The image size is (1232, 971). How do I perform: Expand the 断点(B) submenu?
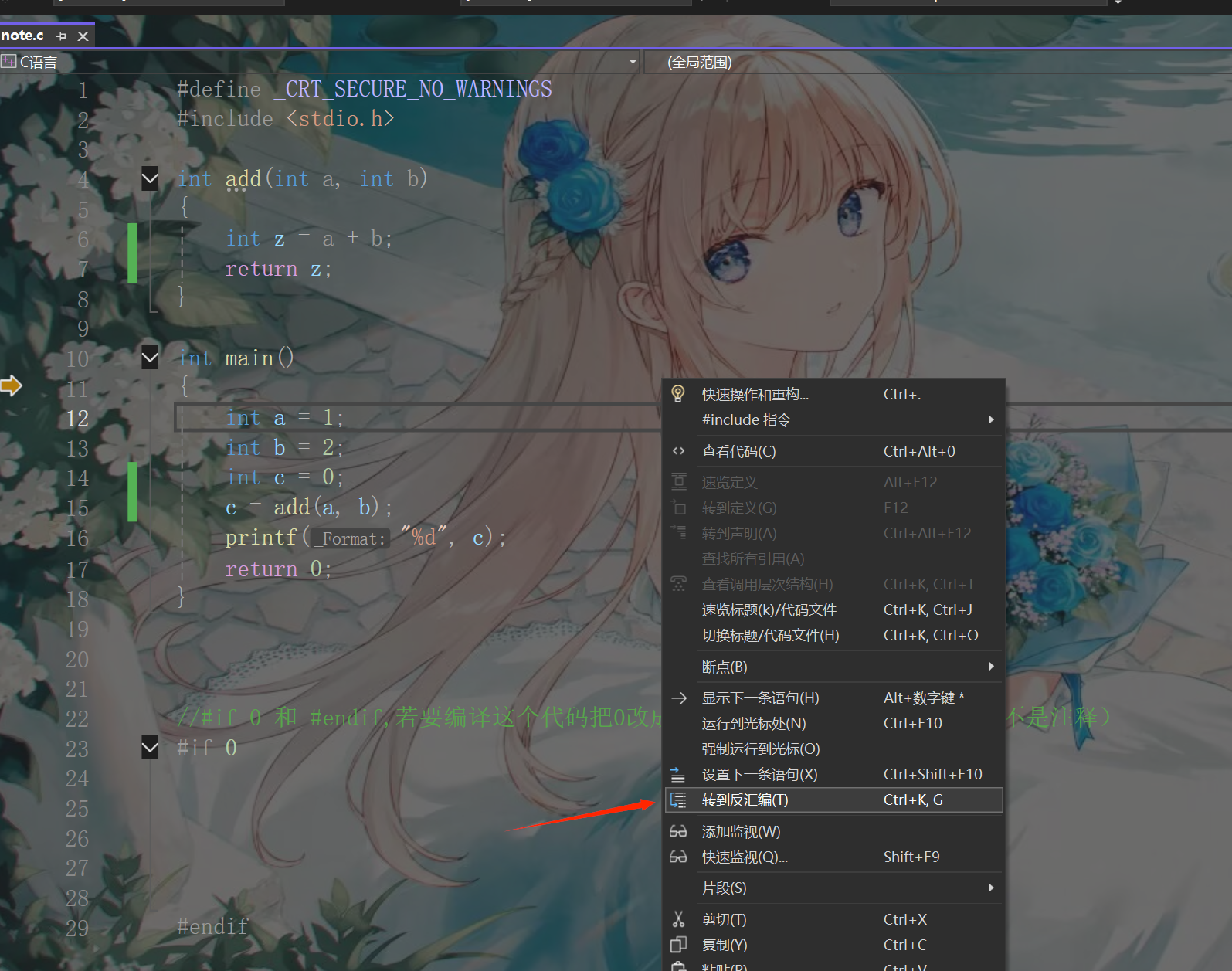[833, 667]
